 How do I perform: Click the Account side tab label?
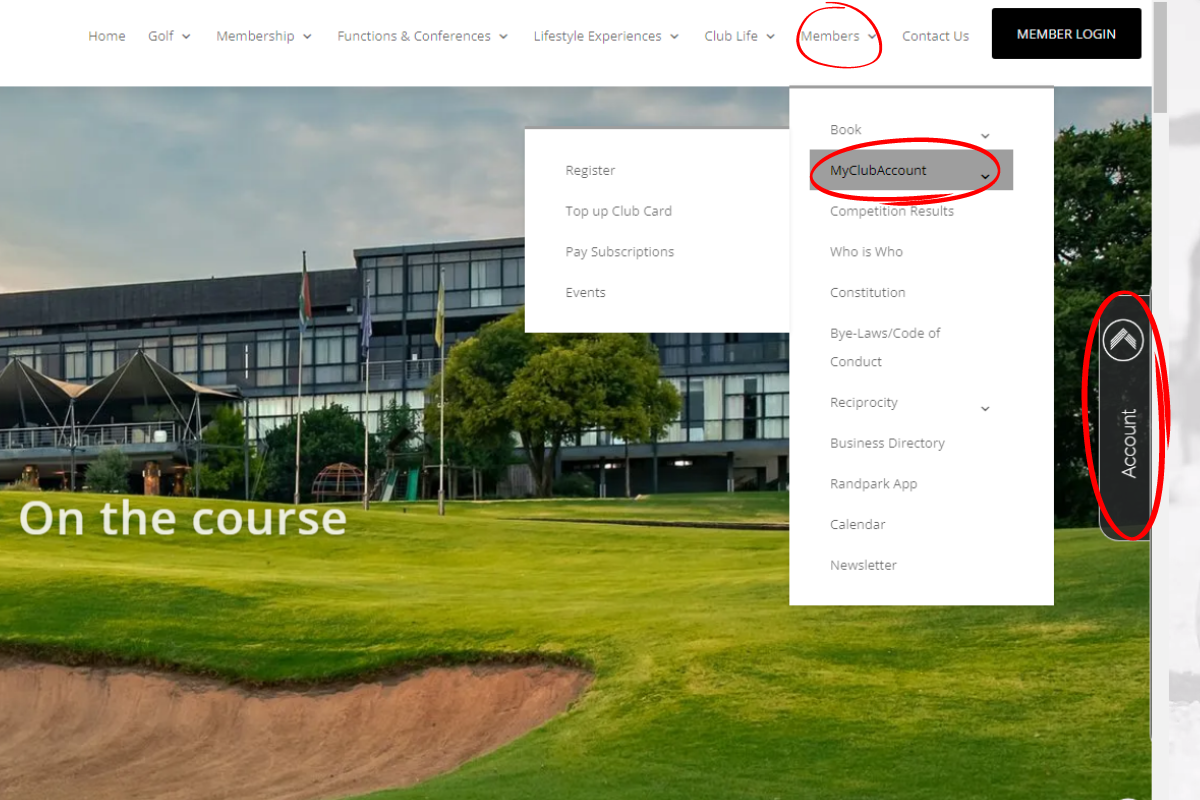[x=1129, y=443]
